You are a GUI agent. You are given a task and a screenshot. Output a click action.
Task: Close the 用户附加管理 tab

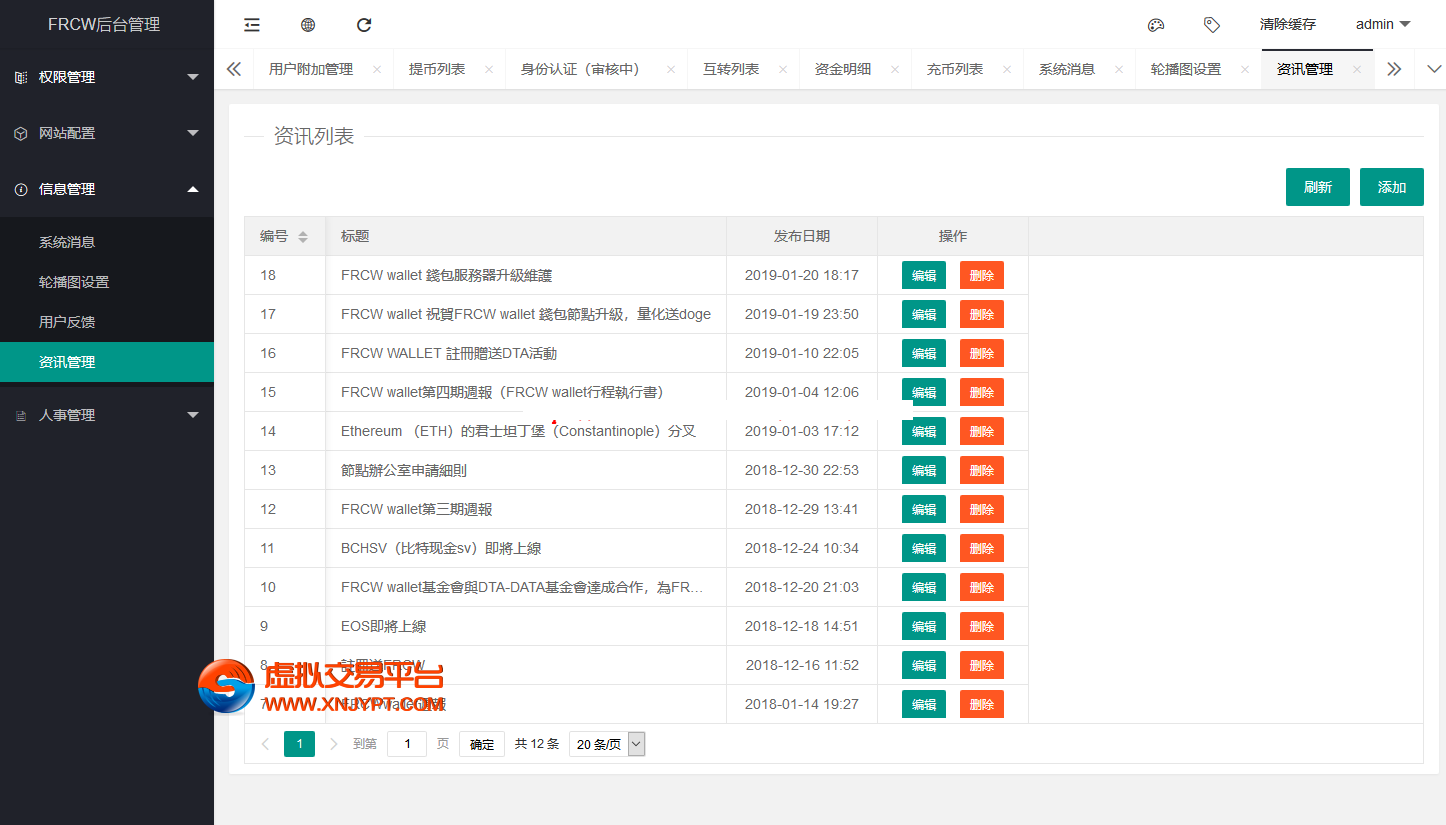coord(377,70)
